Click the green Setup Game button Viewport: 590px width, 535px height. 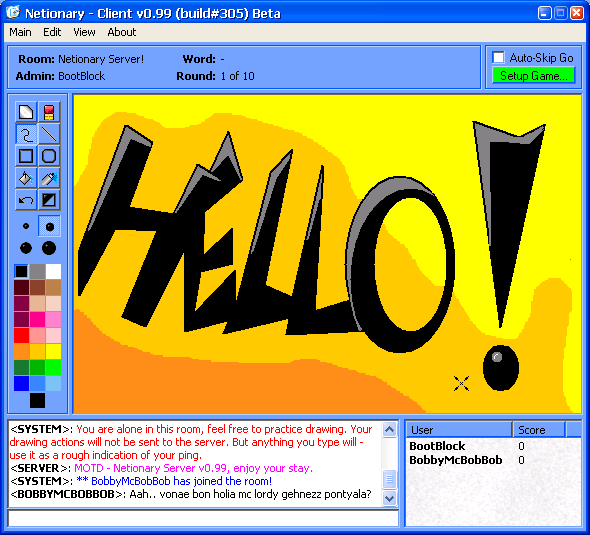[x=534, y=76]
